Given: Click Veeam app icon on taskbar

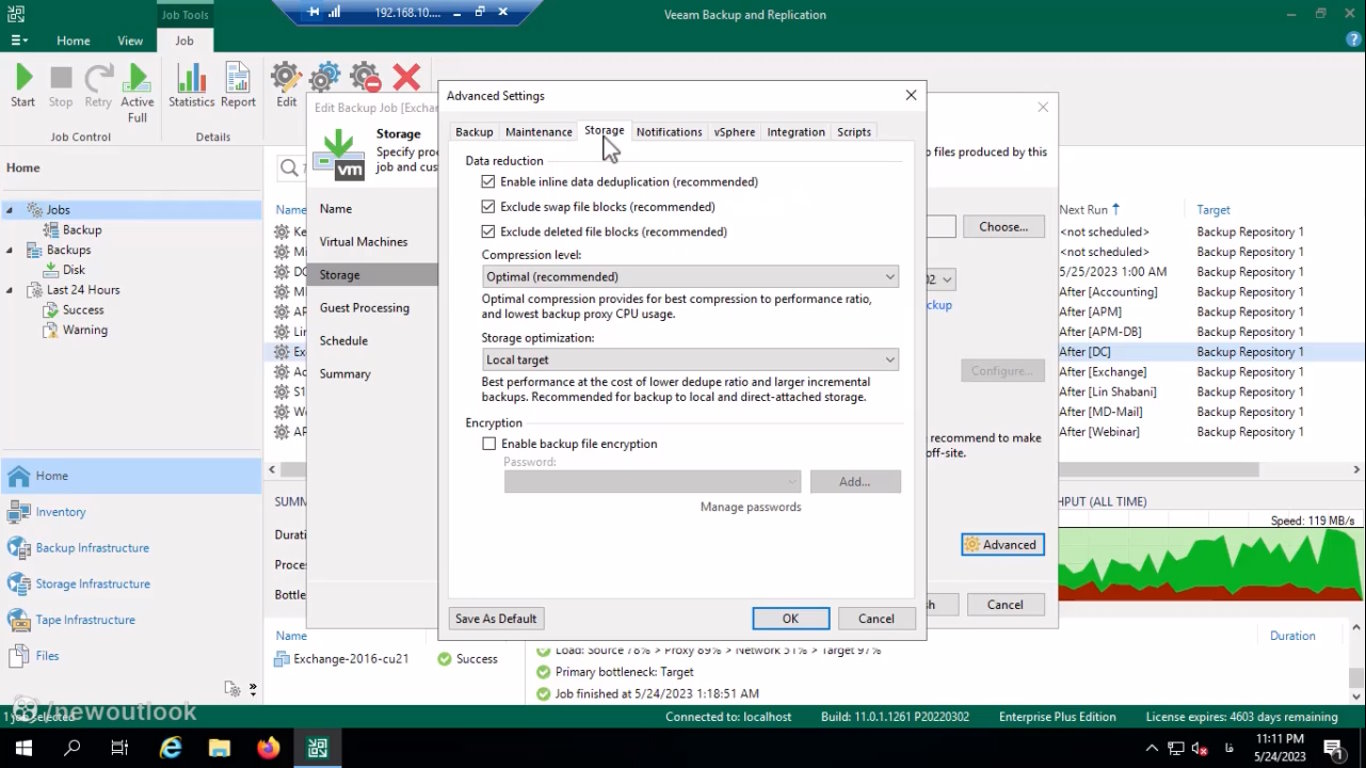Looking at the screenshot, I should coord(317,748).
